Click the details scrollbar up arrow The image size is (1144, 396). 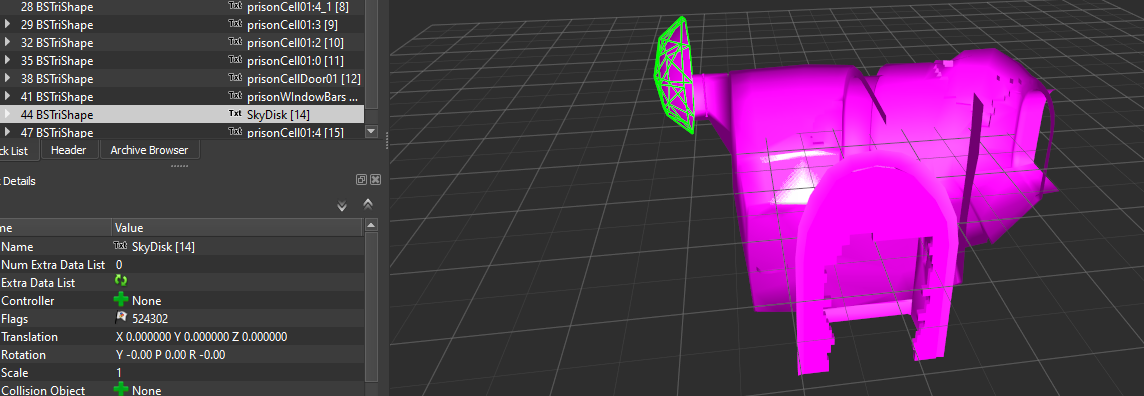(x=371, y=226)
